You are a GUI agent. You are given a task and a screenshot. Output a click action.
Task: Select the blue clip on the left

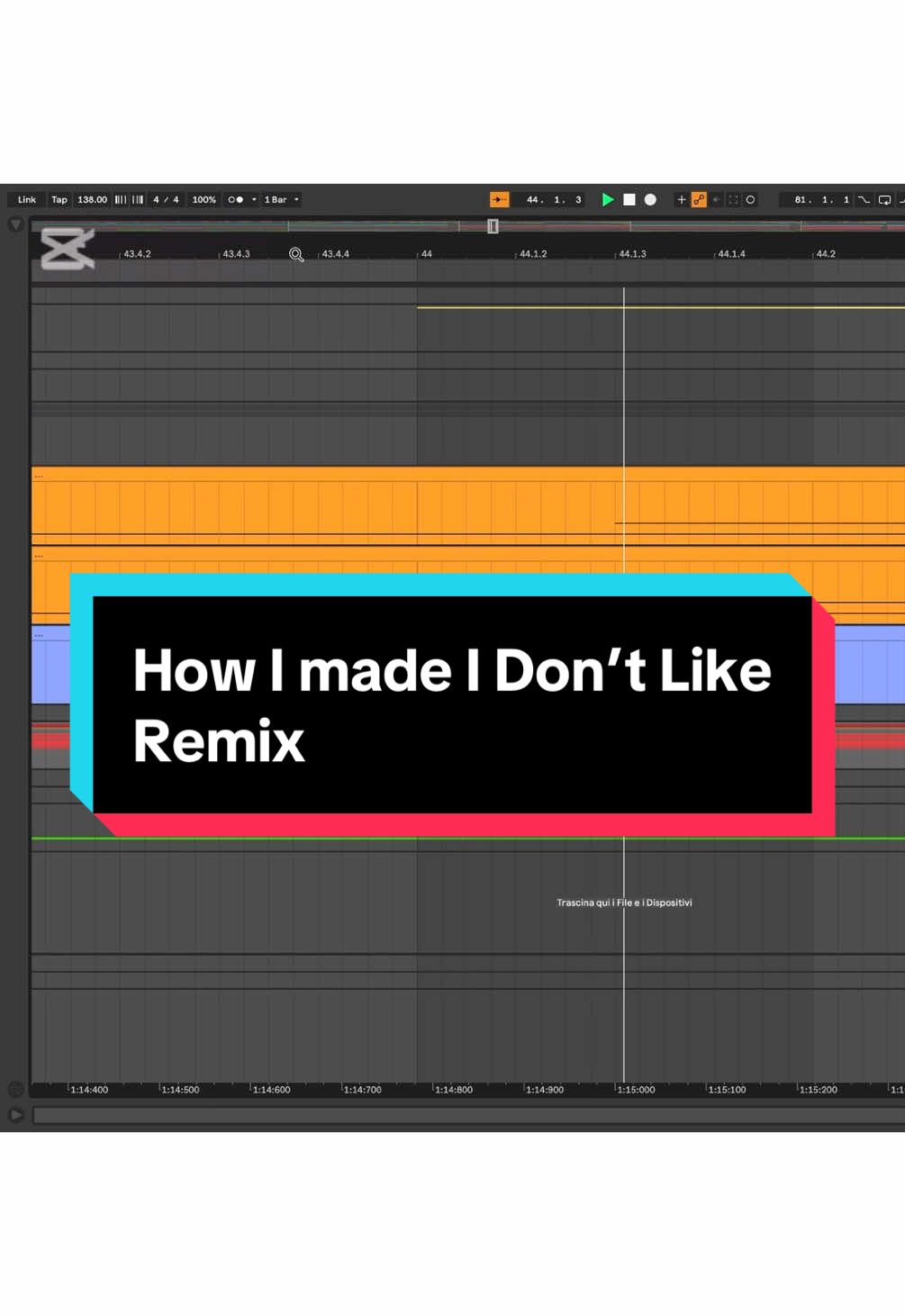pyautogui.click(x=50, y=665)
